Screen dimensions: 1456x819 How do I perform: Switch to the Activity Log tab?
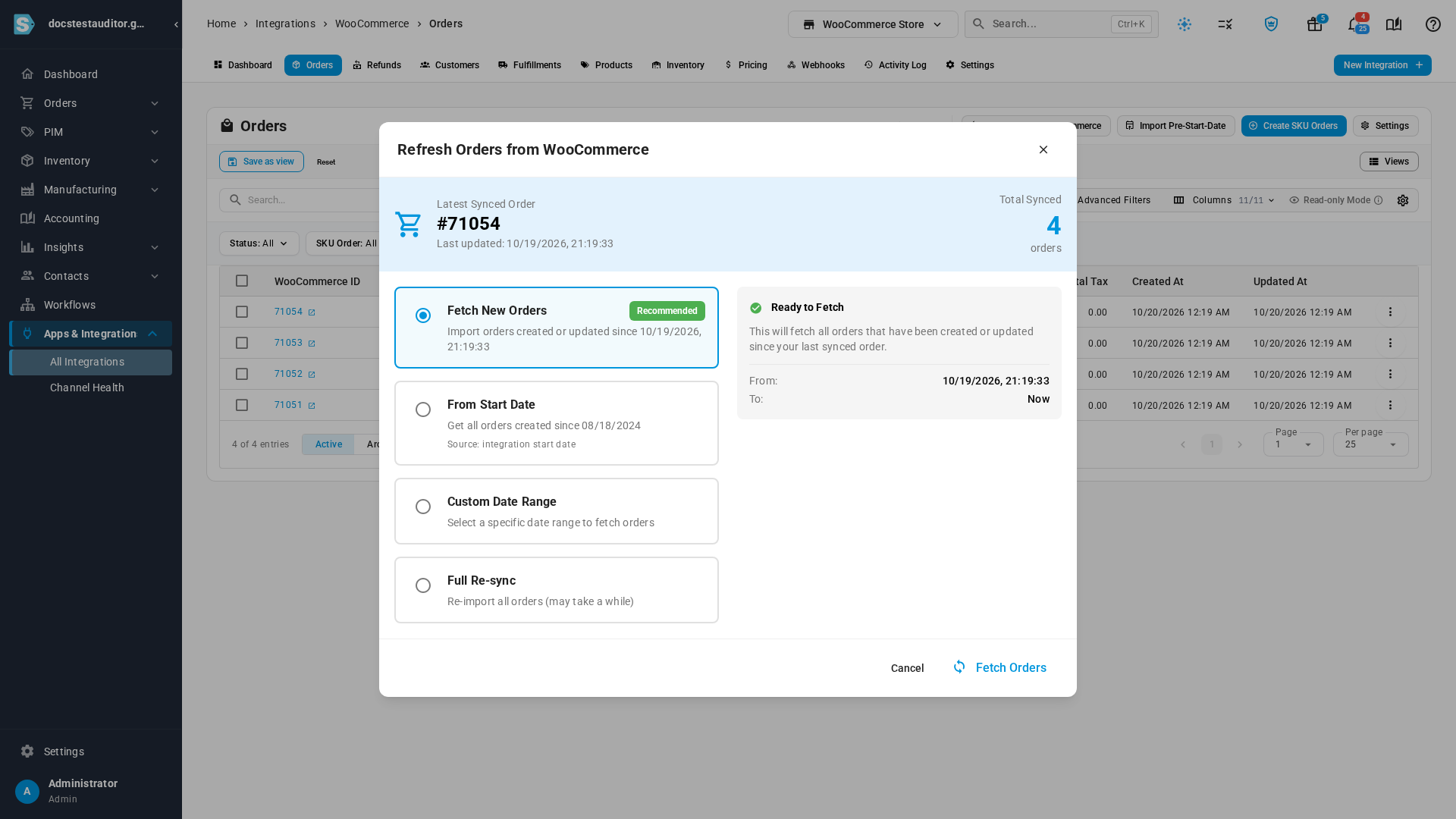tap(896, 65)
